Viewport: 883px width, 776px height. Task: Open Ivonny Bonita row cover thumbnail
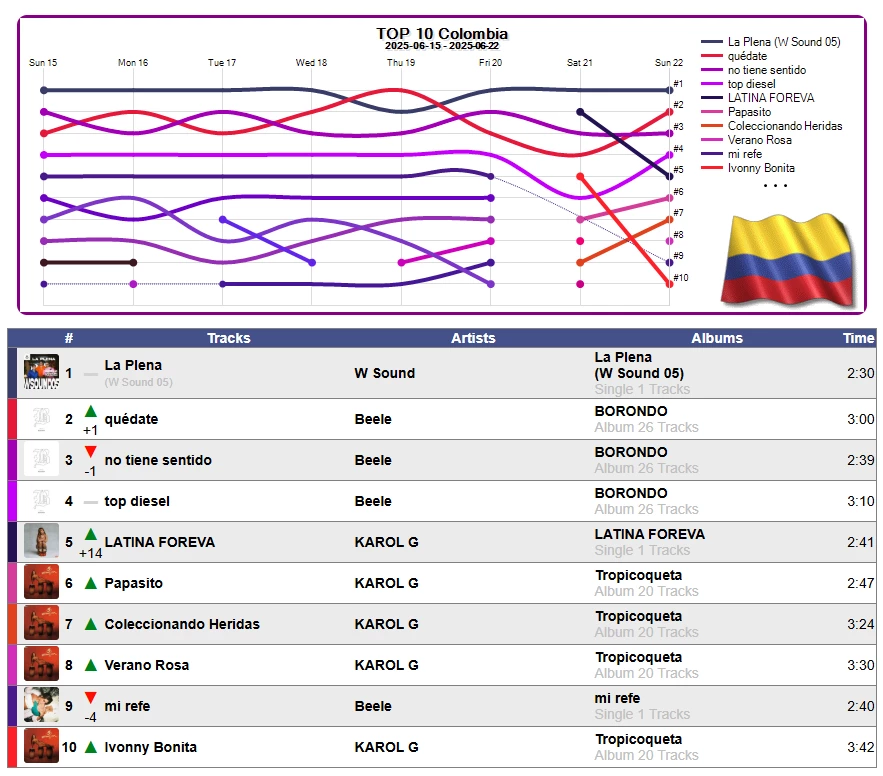pyautogui.click(x=41, y=746)
